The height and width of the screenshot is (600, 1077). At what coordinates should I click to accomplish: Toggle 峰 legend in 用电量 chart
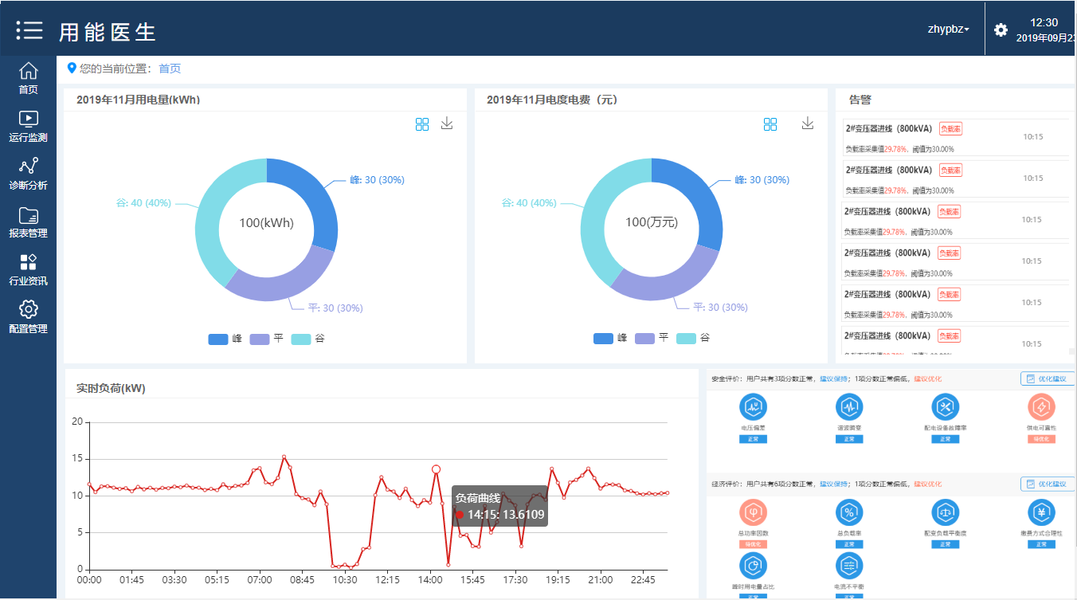[225, 338]
